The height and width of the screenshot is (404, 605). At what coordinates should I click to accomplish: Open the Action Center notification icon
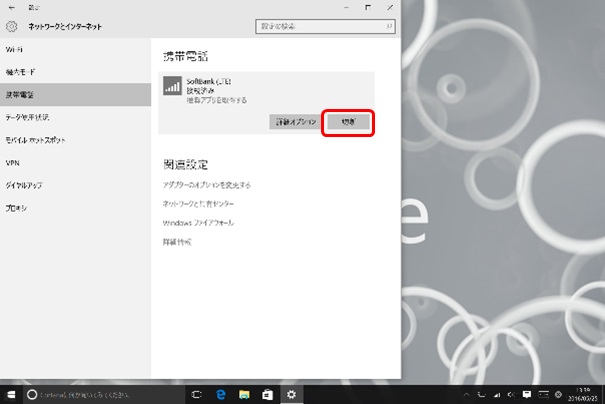click(x=527, y=394)
